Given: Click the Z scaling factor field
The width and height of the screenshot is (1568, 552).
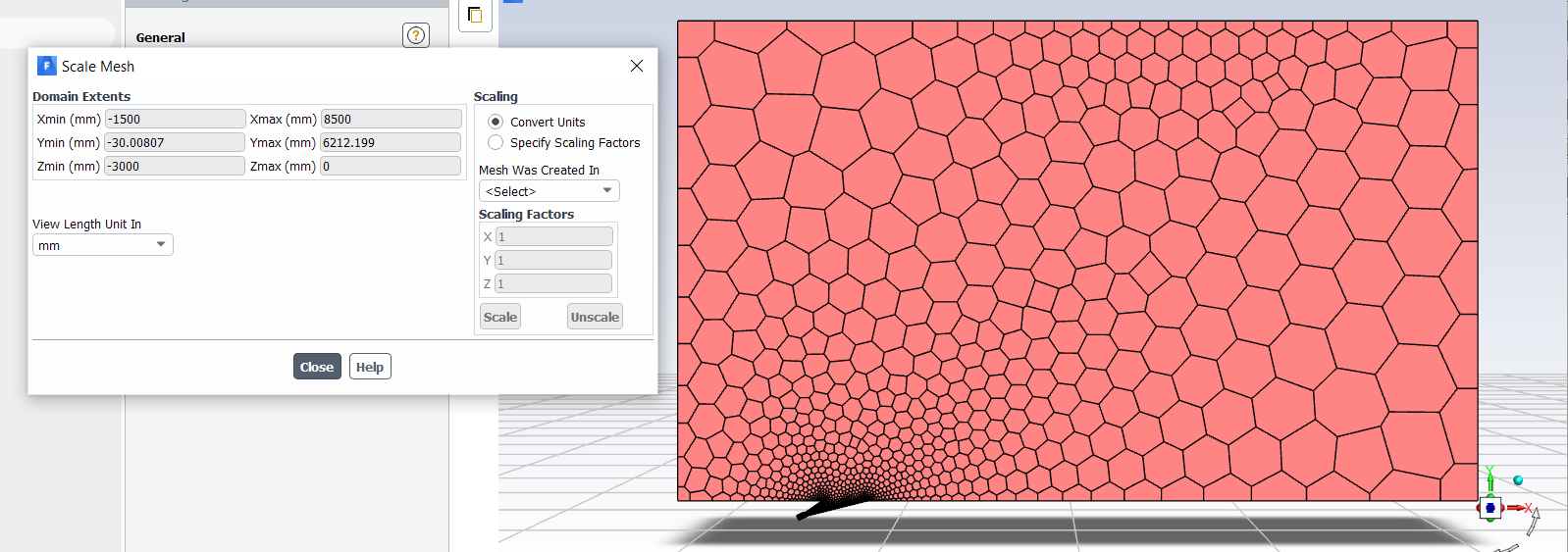Looking at the screenshot, I should tap(553, 283).
